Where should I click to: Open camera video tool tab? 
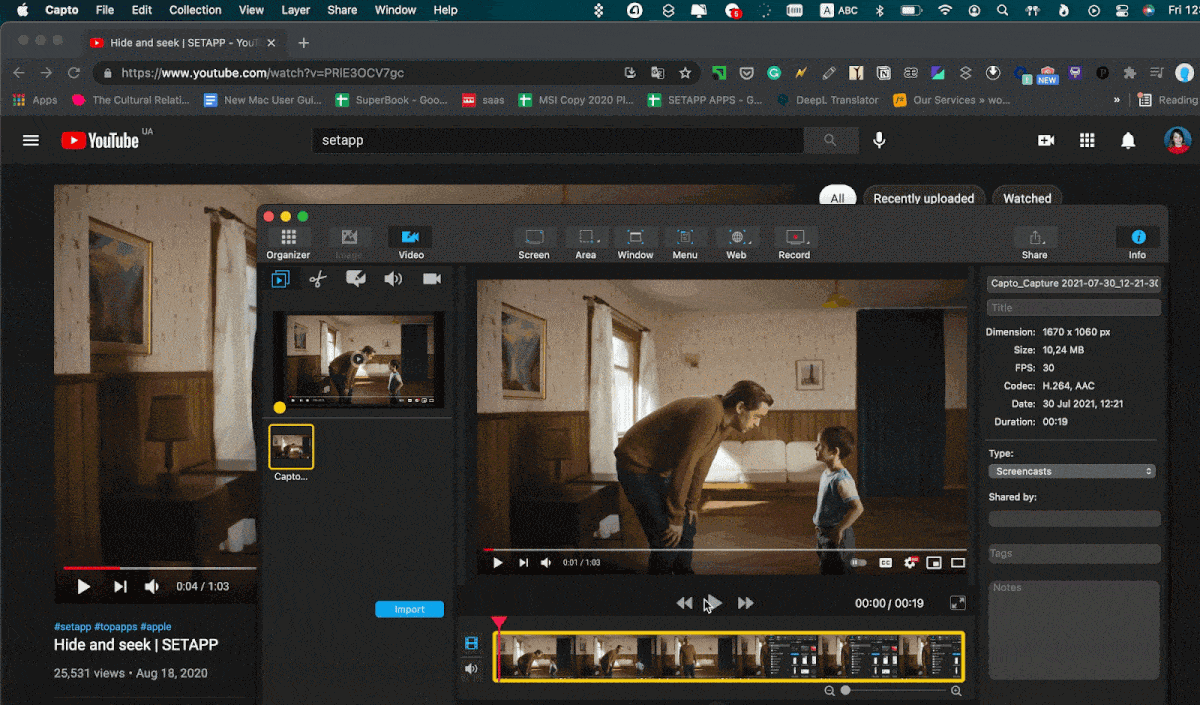(432, 279)
